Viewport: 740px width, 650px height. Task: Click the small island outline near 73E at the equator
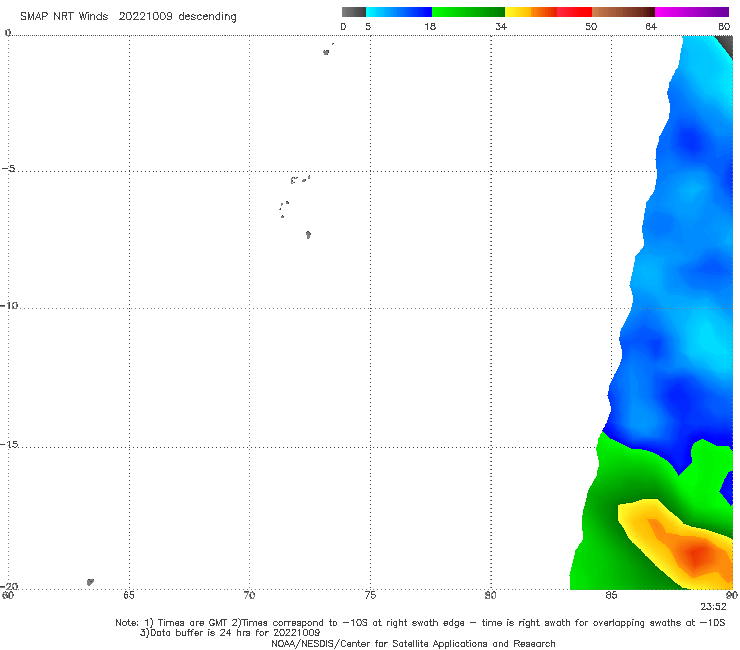point(326,52)
